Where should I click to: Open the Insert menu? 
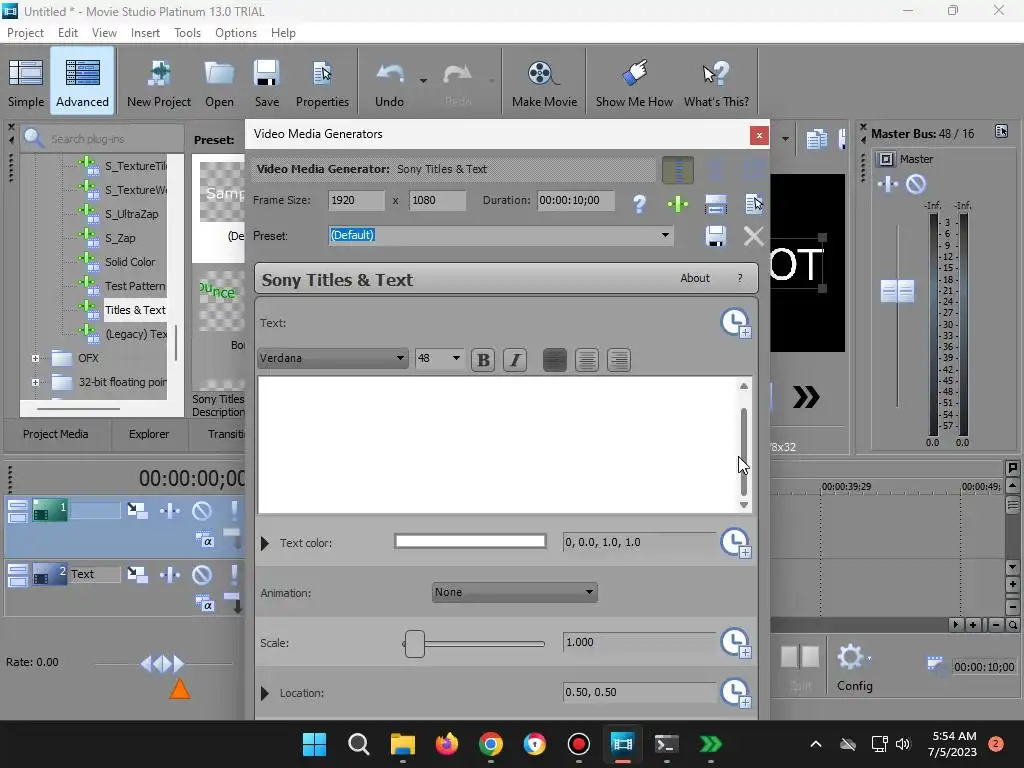[x=145, y=33]
